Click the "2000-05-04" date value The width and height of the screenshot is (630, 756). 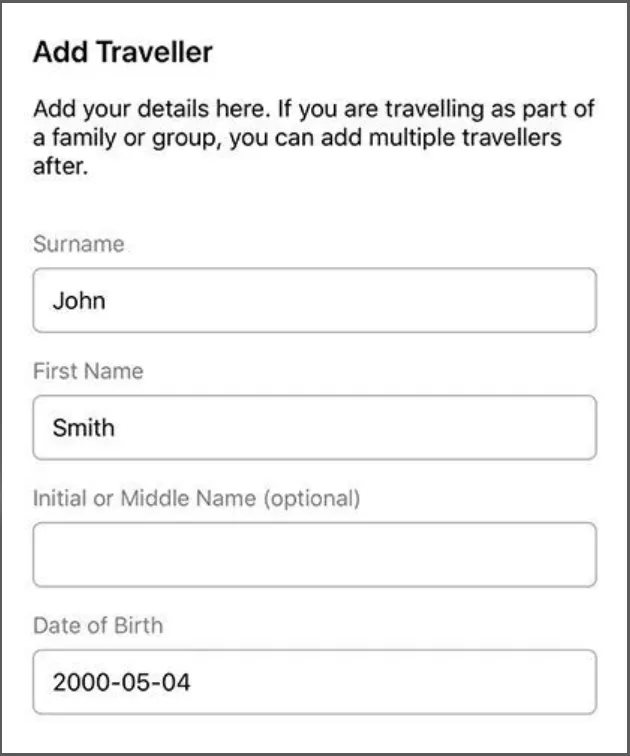click(x=121, y=683)
